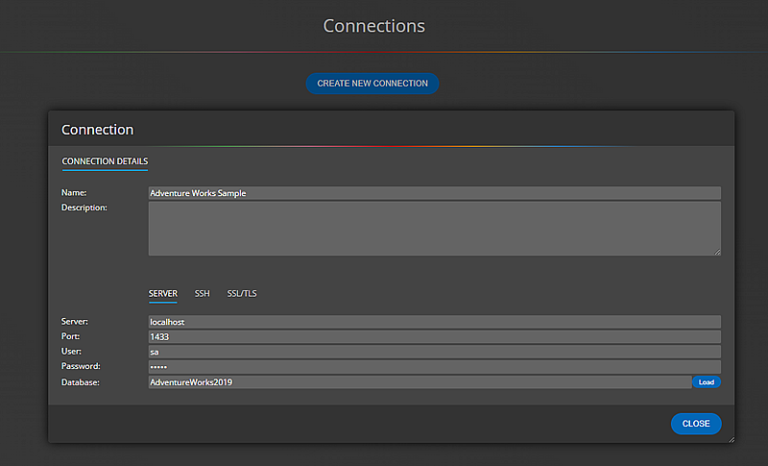This screenshot has width=768, height=466.
Task: Select the Connection Details tab
Action: [105, 161]
